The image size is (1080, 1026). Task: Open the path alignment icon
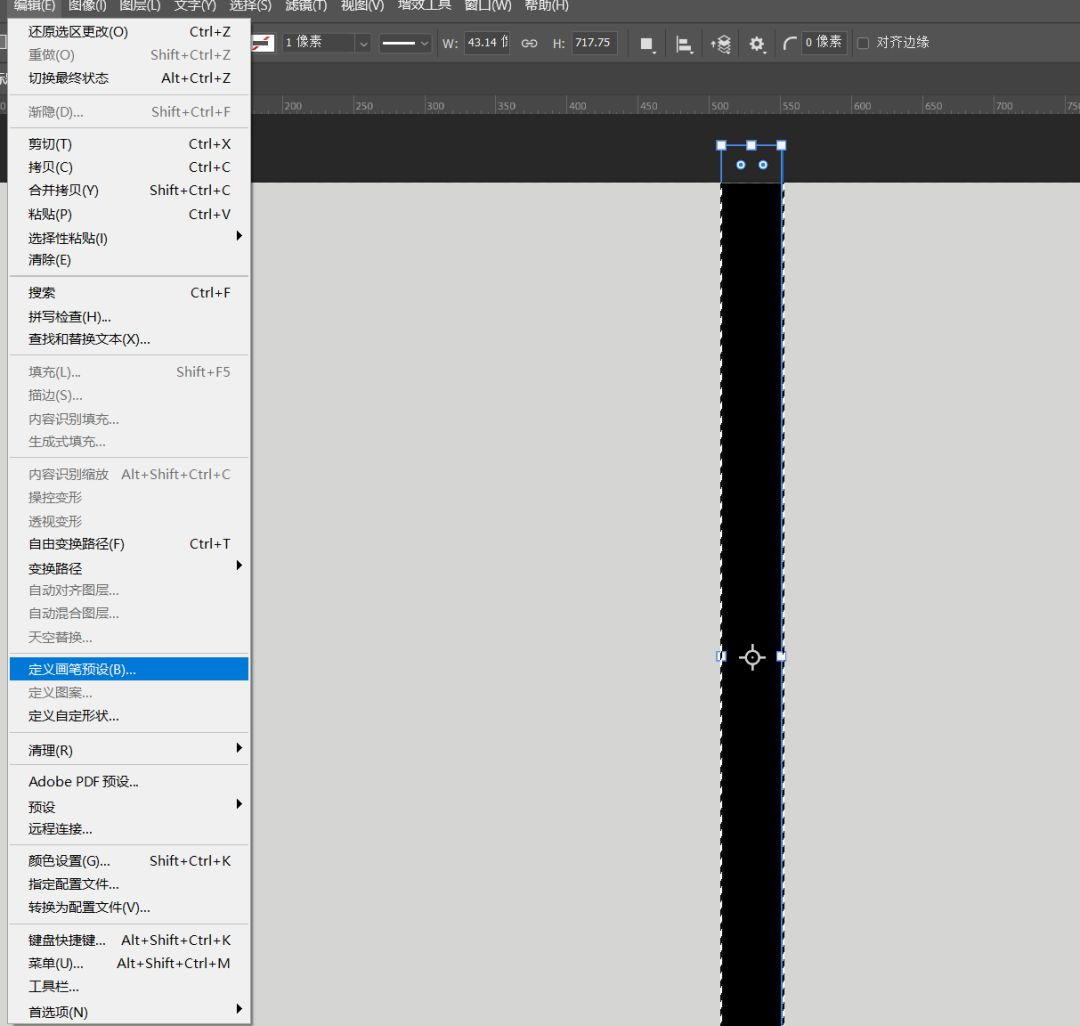[x=684, y=44]
